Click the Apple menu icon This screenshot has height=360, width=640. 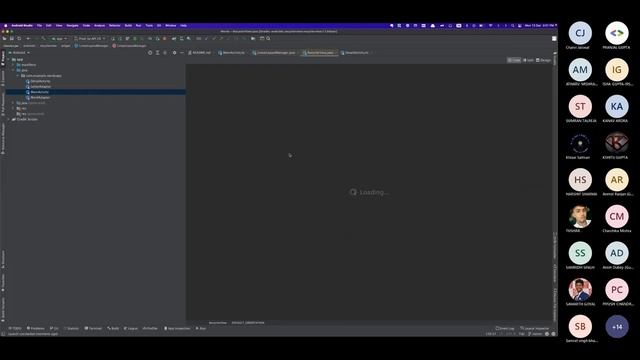click(6, 25)
